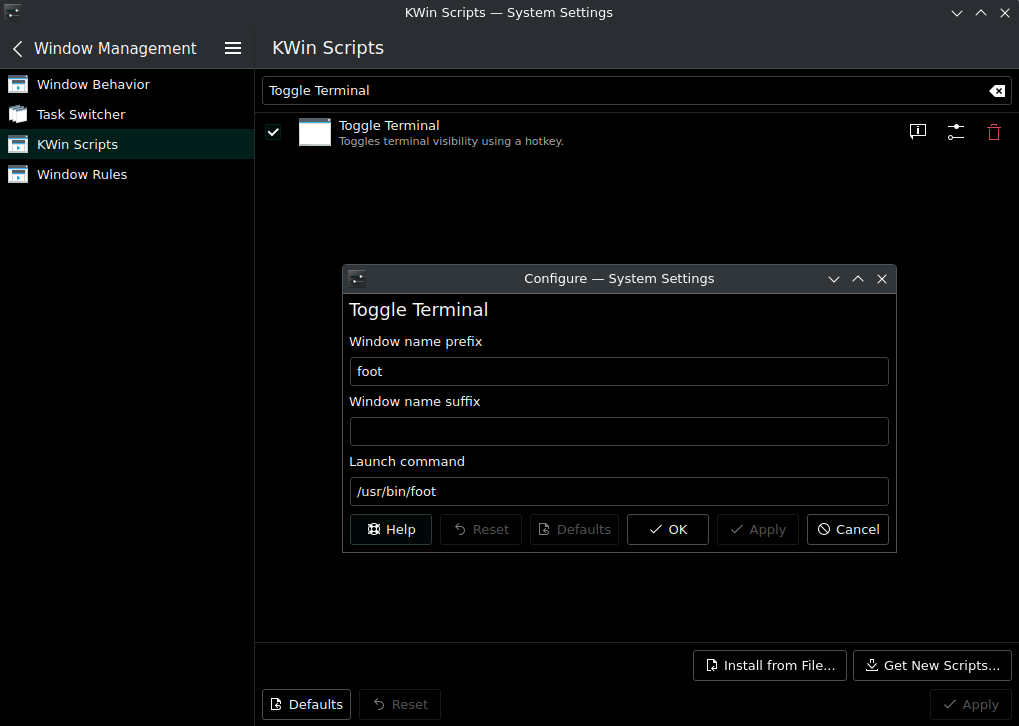
Task: Open Task Switcher settings
Action: pos(127,114)
